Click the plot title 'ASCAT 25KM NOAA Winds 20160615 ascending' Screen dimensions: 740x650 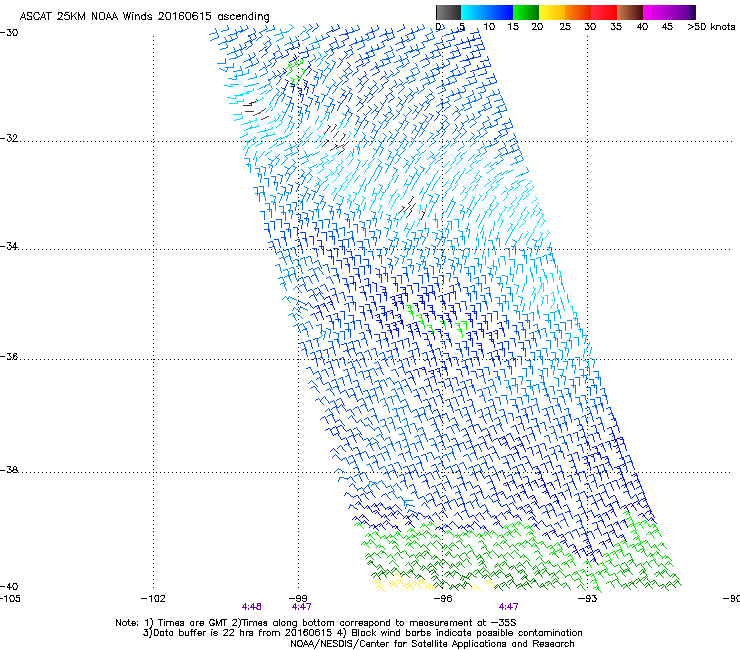[144, 17]
